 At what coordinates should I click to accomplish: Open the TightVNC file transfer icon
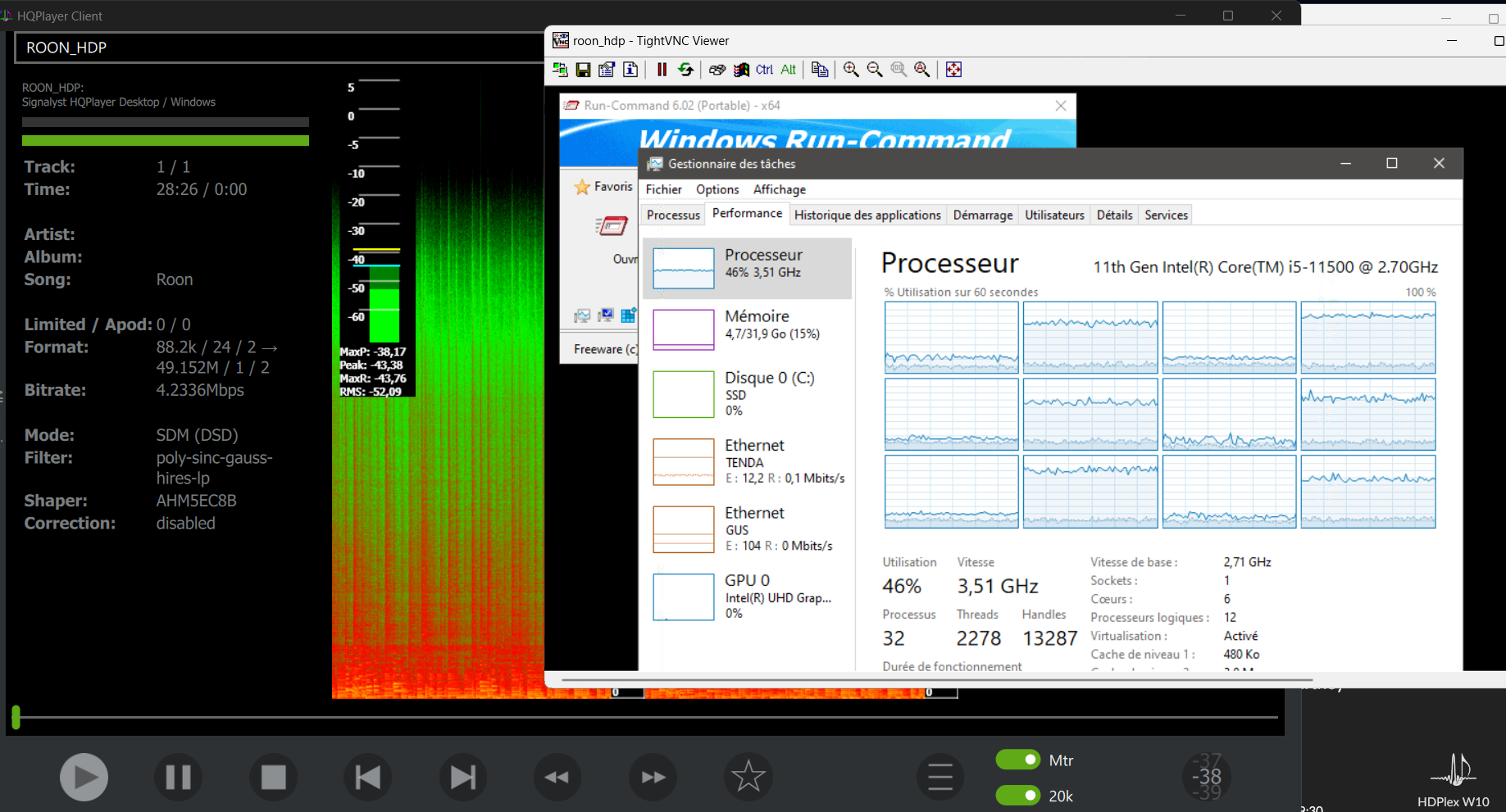pyautogui.click(x=819, y=70)
